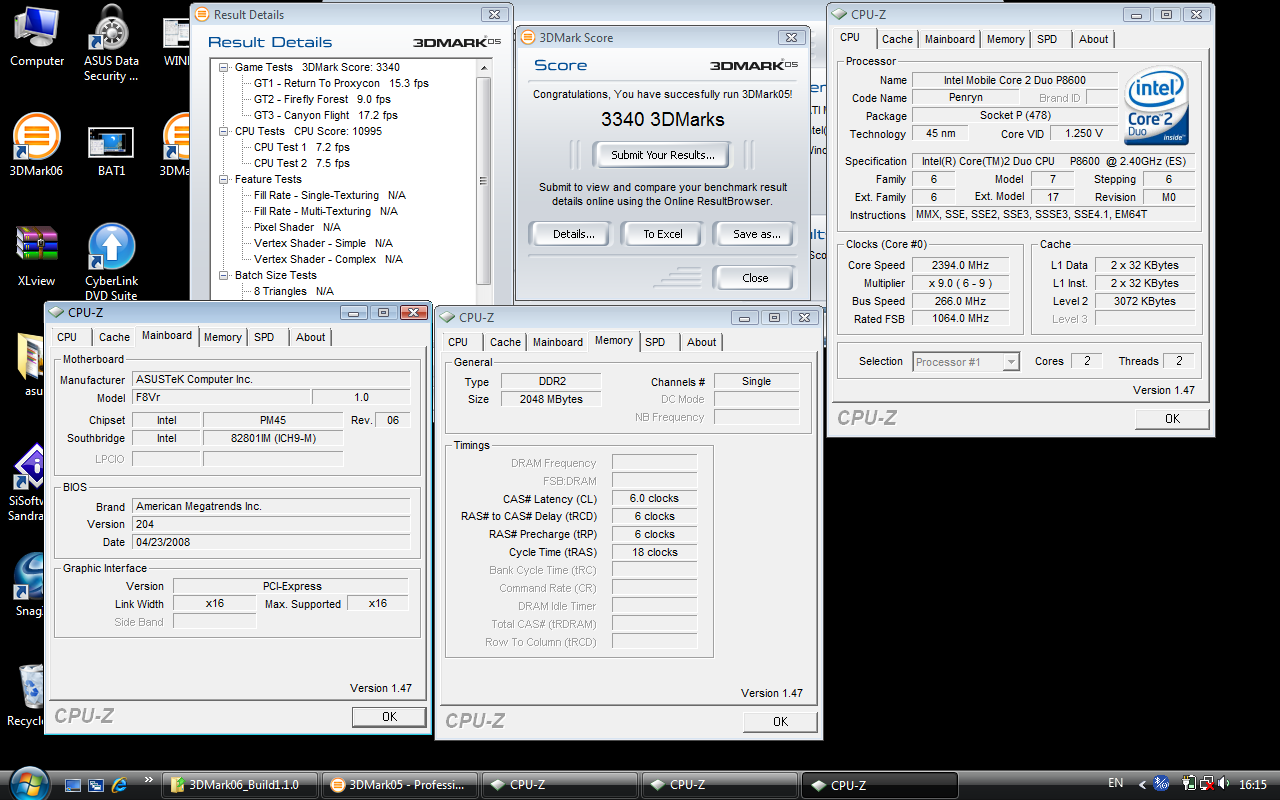Select the SiSoftware Sandra desktop icon

(x=25, y=484)
